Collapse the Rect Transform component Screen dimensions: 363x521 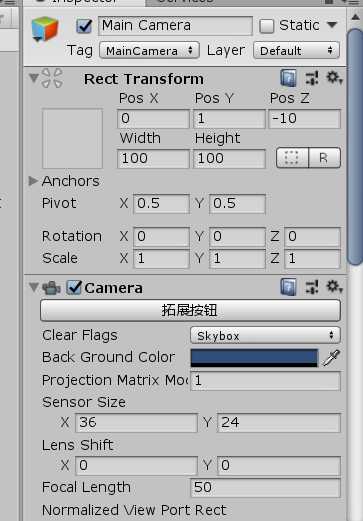(x=34, y=78)
